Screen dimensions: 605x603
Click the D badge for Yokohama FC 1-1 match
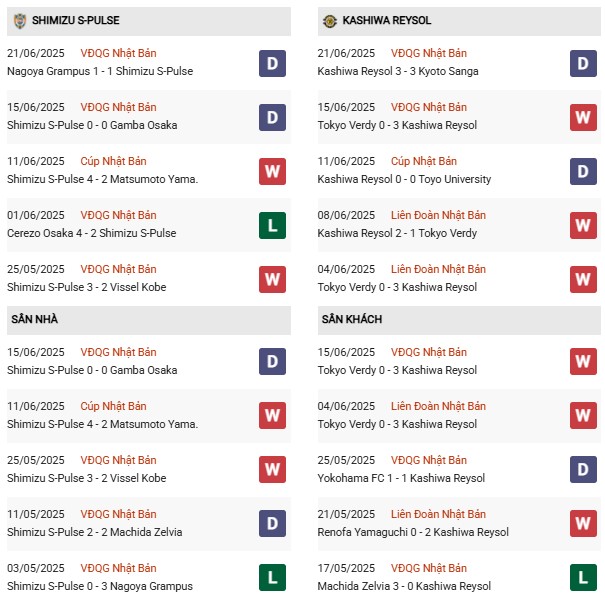pos(583,470)
